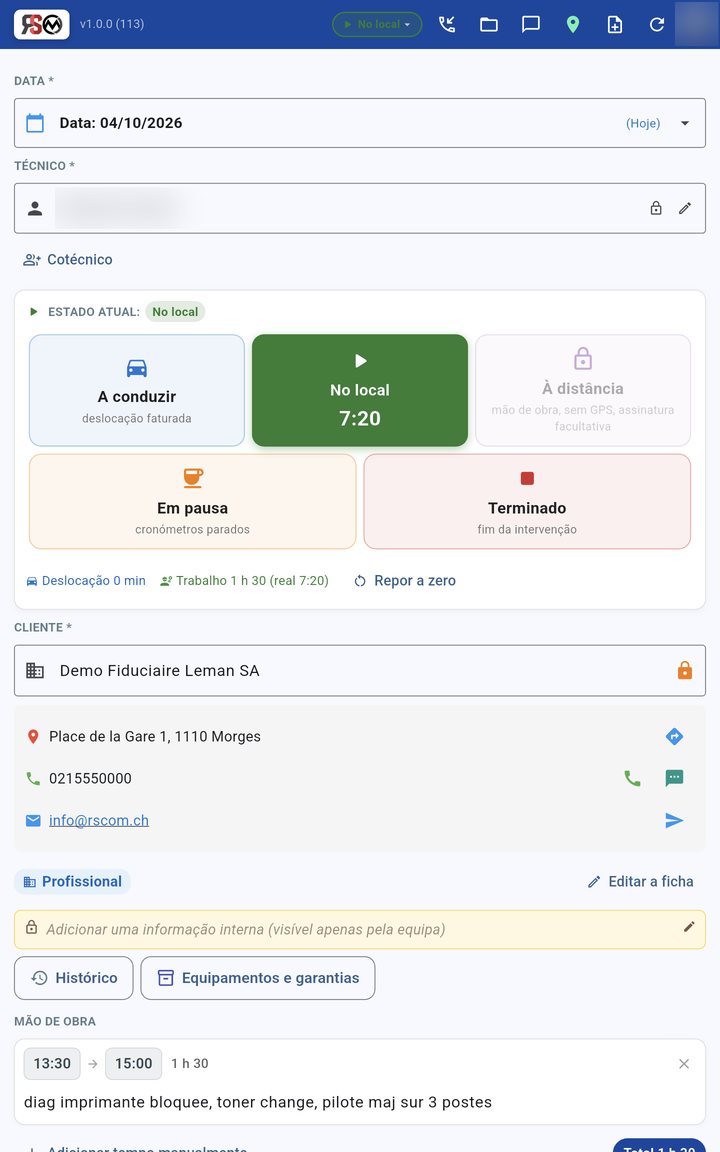Open directions for Place de la Gare

pos(674,736)
